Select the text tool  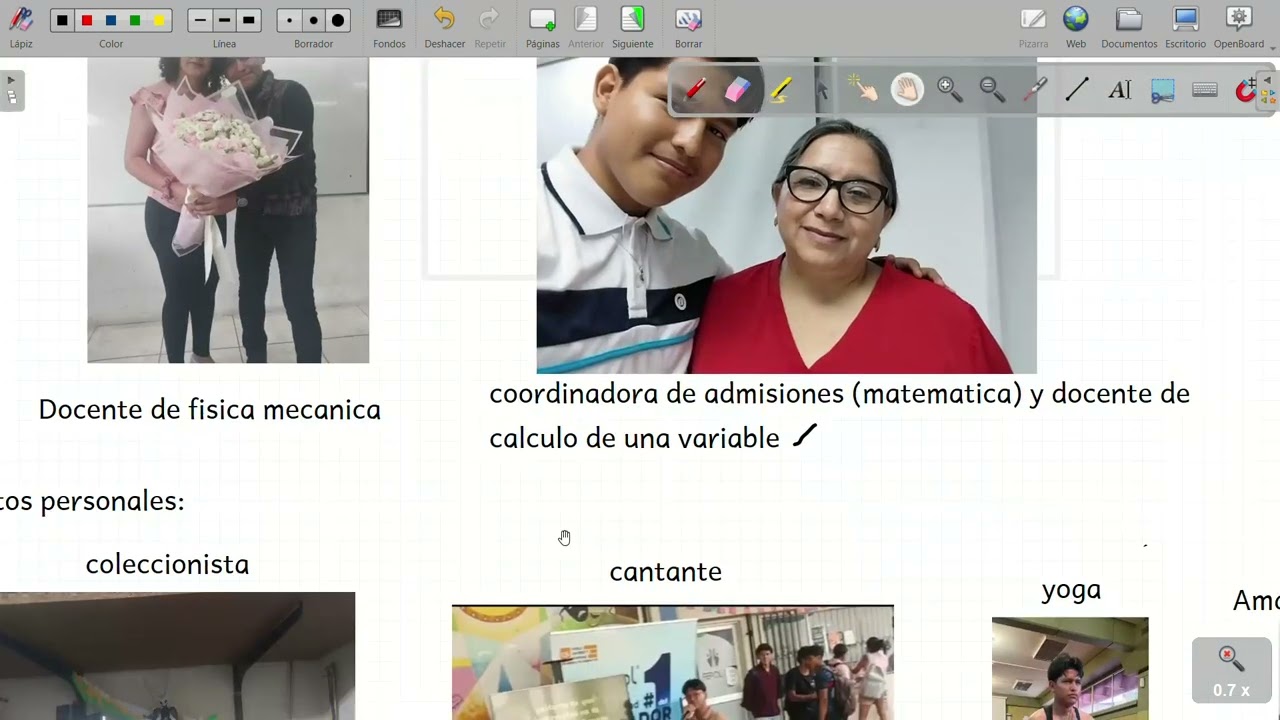1120,90
